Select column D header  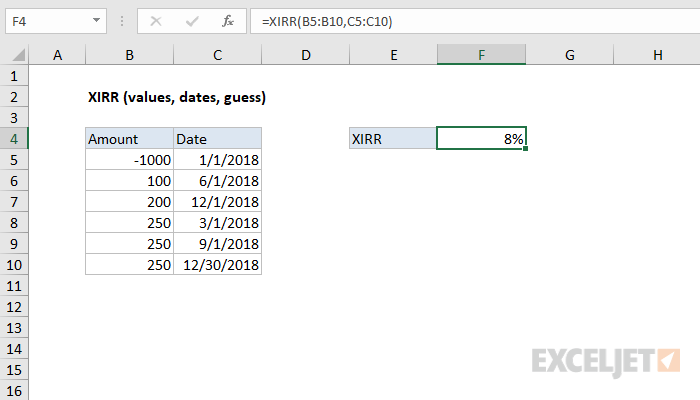coord(305,55)
